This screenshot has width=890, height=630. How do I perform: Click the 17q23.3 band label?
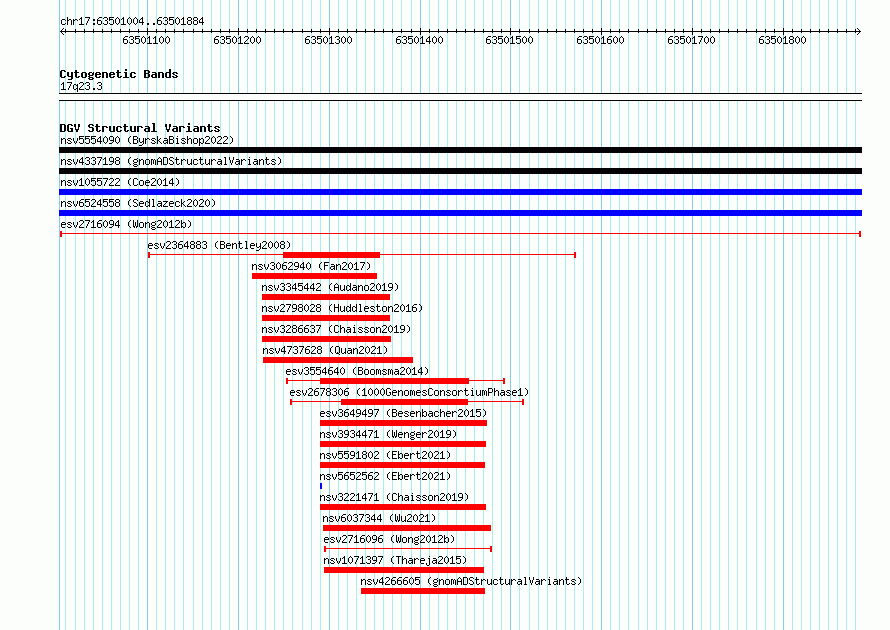81,86
